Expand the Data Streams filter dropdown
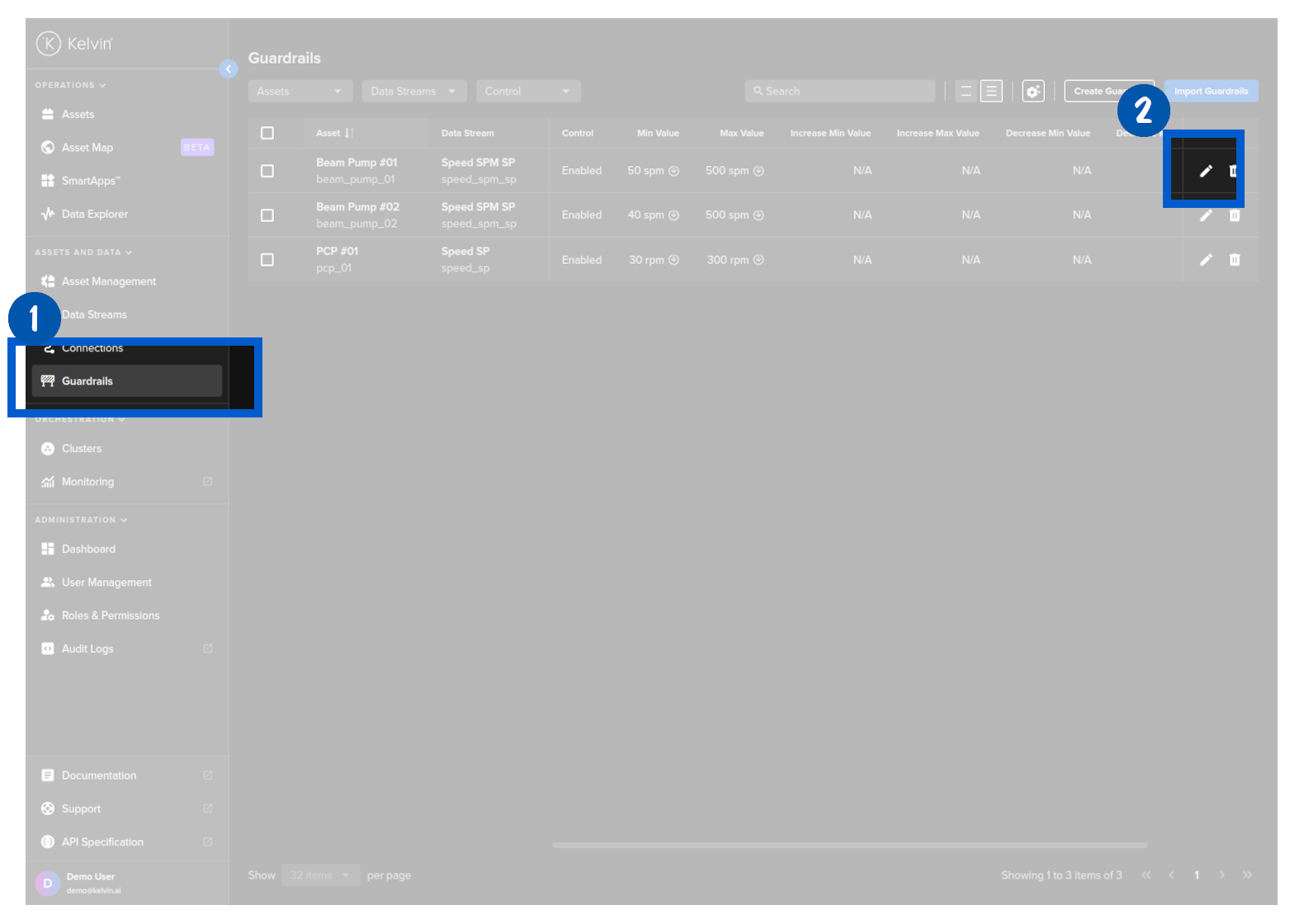 click(x=413, y=92)
